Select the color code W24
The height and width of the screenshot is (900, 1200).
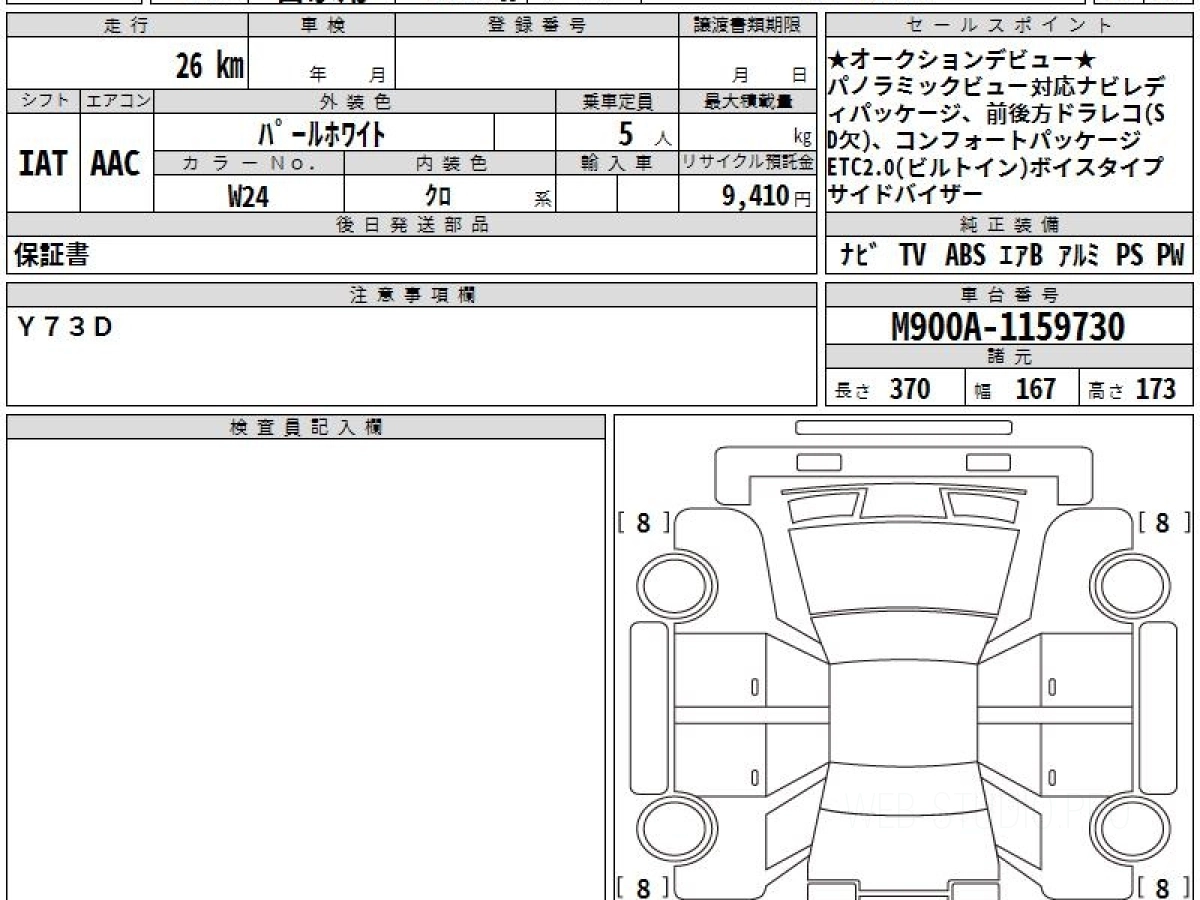tap(248, 196)
